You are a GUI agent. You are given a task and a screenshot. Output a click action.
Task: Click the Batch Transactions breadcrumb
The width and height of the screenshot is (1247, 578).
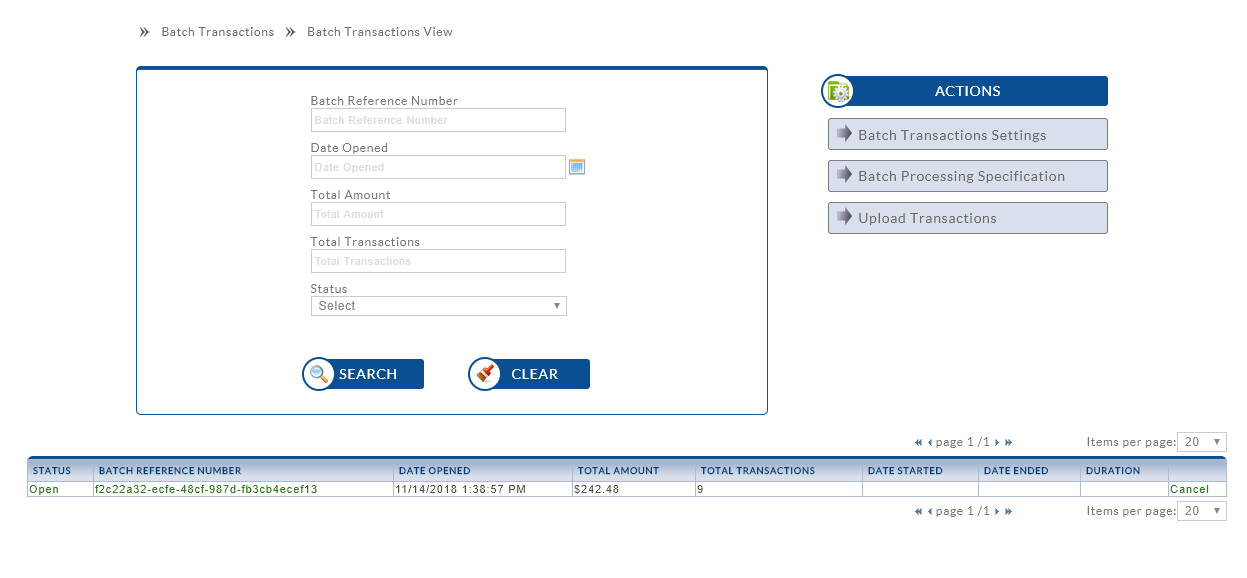[217, 32]
